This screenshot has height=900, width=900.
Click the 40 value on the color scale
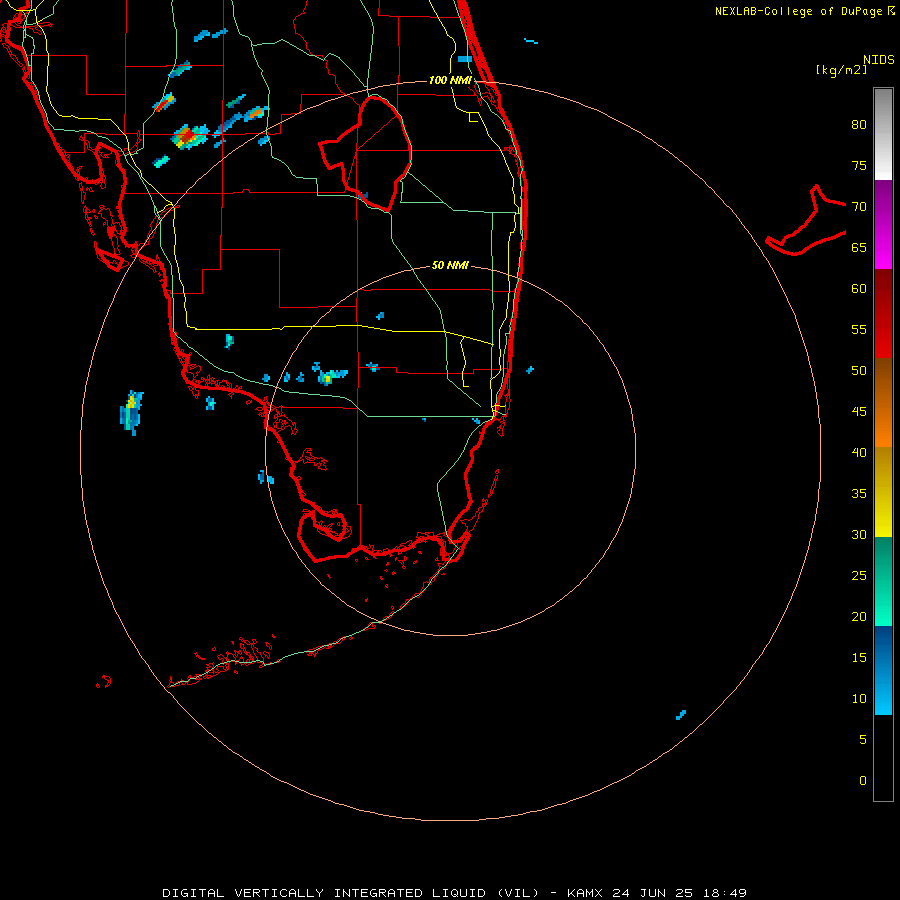coord(859,452)
